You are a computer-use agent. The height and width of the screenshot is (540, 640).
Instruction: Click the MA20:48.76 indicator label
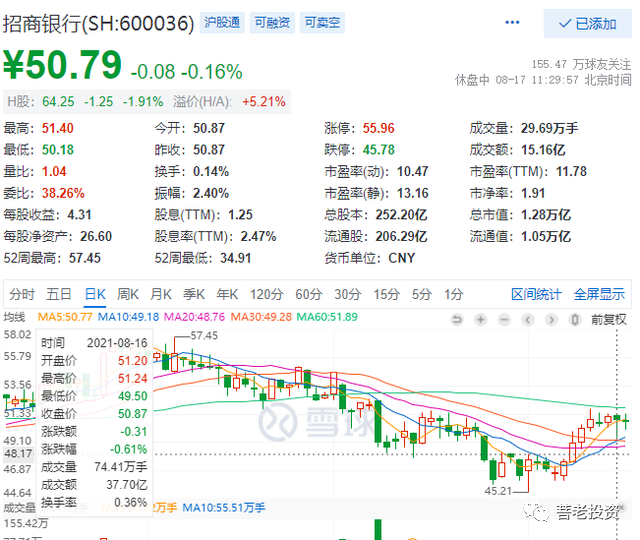coord(195,317)
